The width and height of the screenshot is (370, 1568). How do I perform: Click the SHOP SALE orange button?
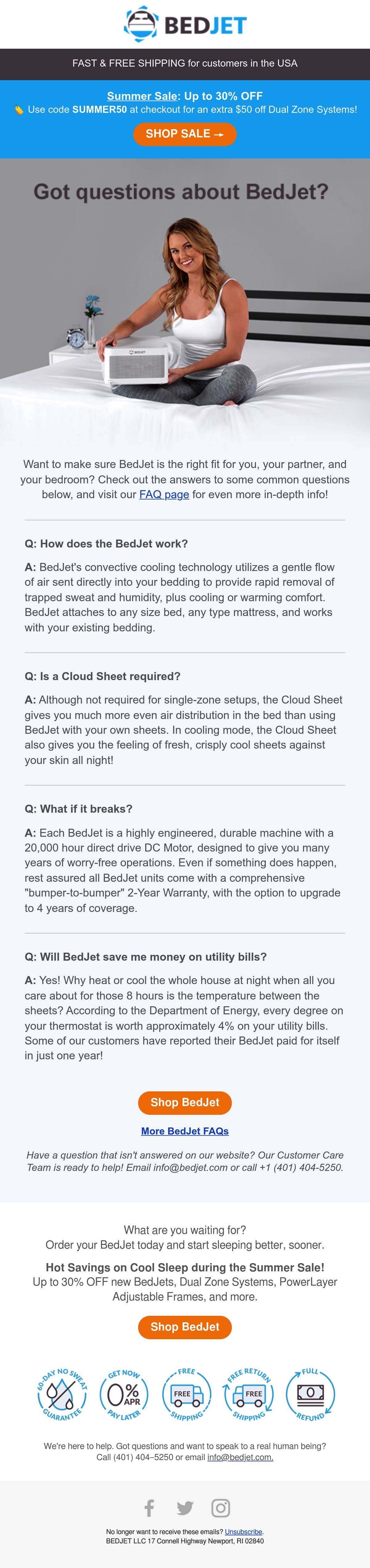coord(185,134)
